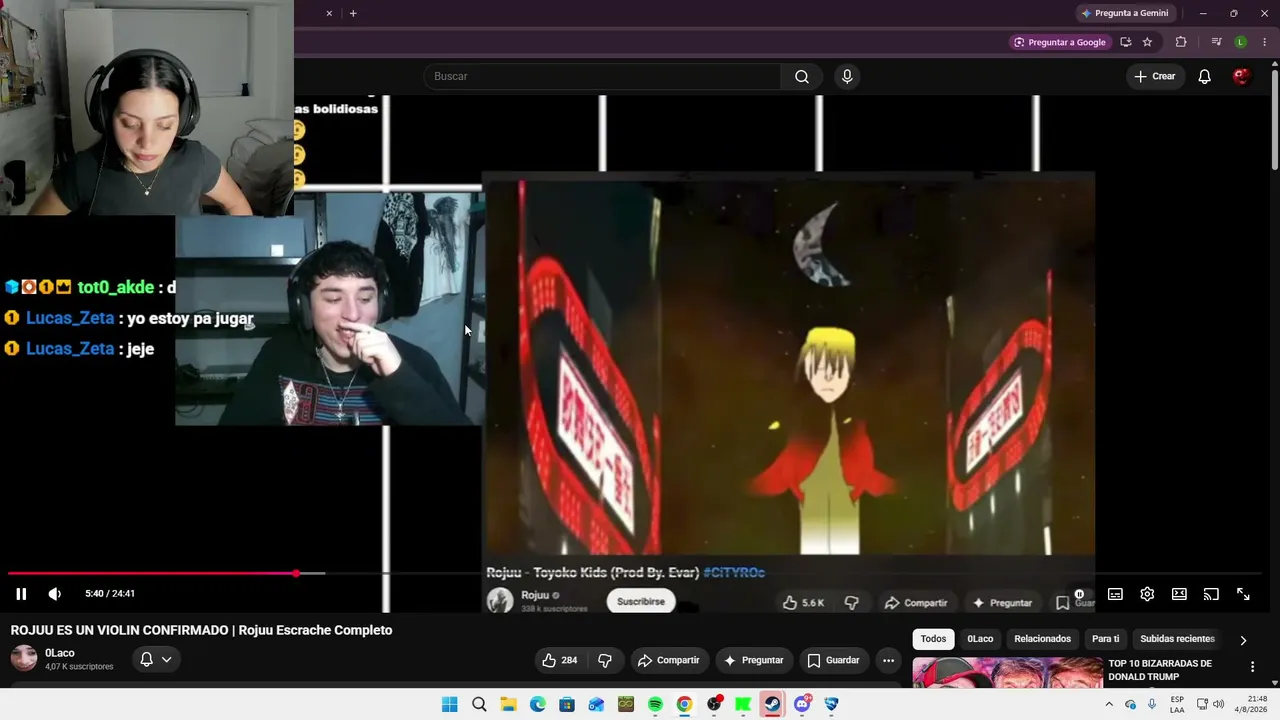Viewport: 1280px width, 720px height.
Task: Open Discord from the taskbar
Action: coord(802,704)
